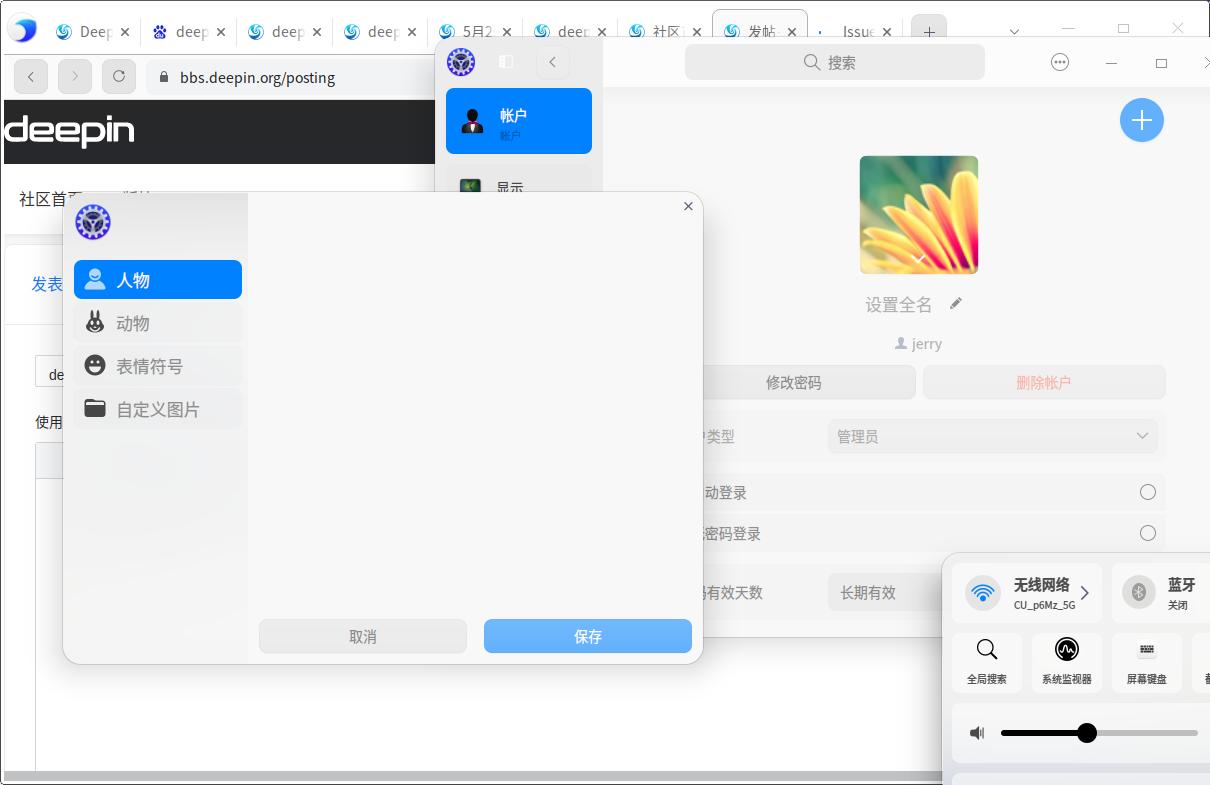The image size is (1210, 785).
Task: Open the 自定义图片 custom image category
Action: click(x=157, y=408)
